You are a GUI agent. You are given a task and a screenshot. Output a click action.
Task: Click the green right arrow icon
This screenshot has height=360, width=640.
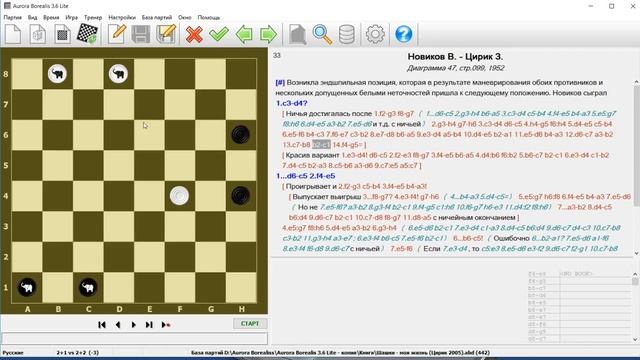coord(268,34)
